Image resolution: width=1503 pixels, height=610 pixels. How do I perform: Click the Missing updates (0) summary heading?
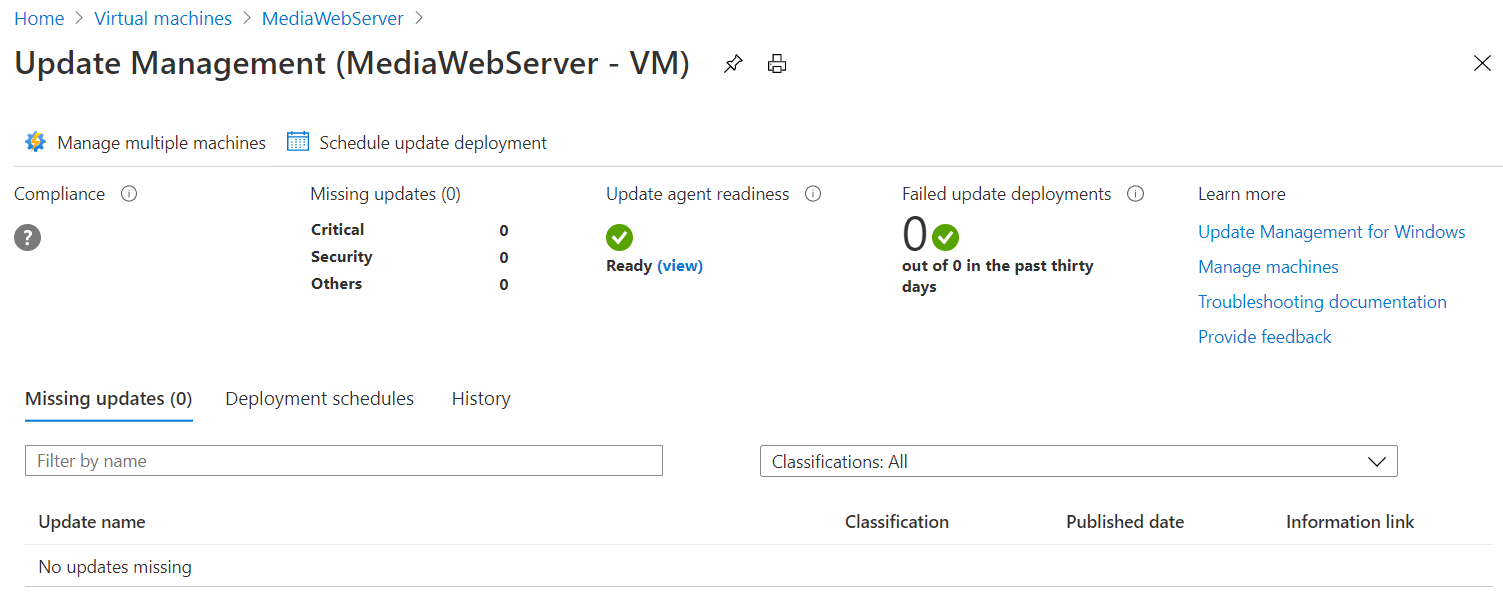coord(386,194)
